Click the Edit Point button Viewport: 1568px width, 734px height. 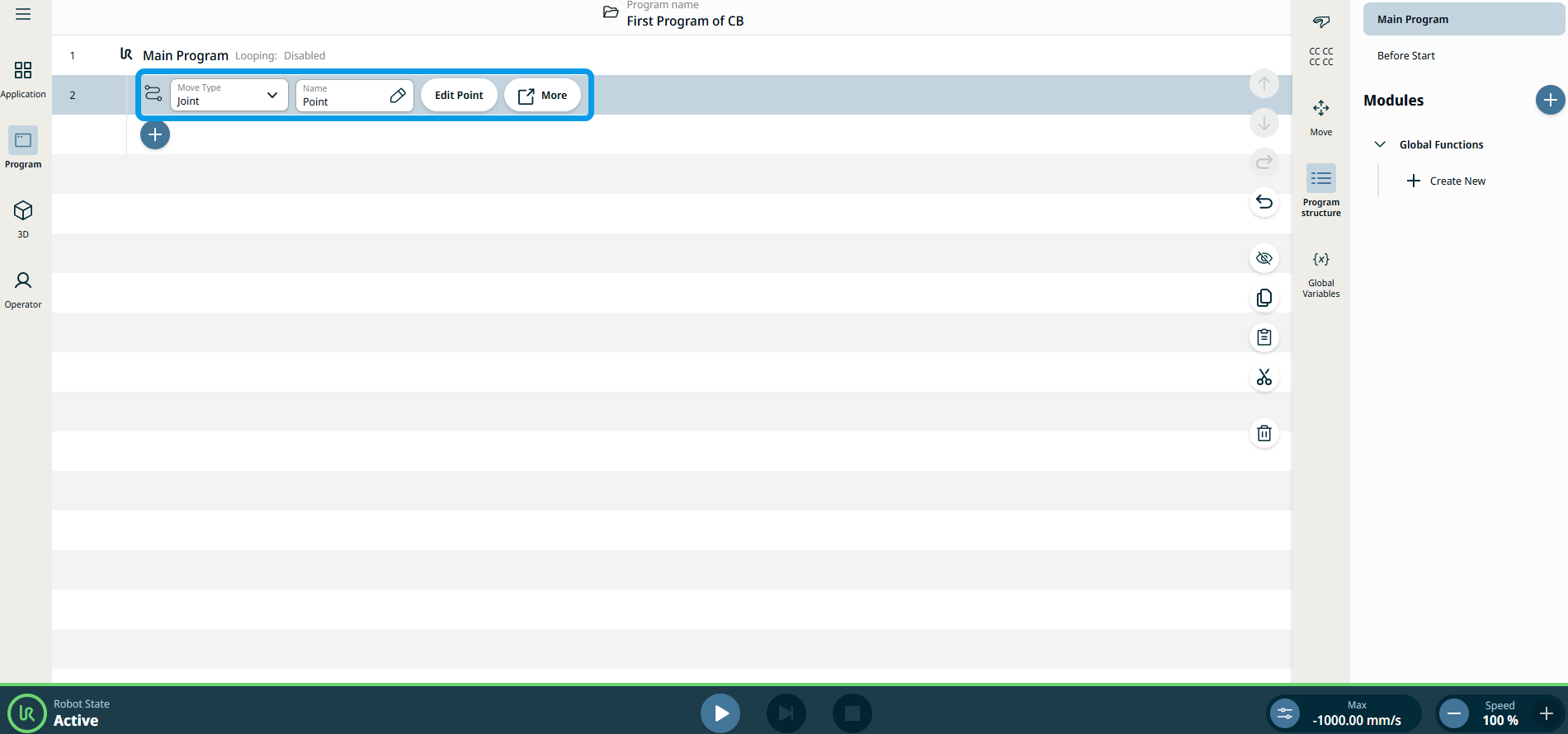pos(459,96)
